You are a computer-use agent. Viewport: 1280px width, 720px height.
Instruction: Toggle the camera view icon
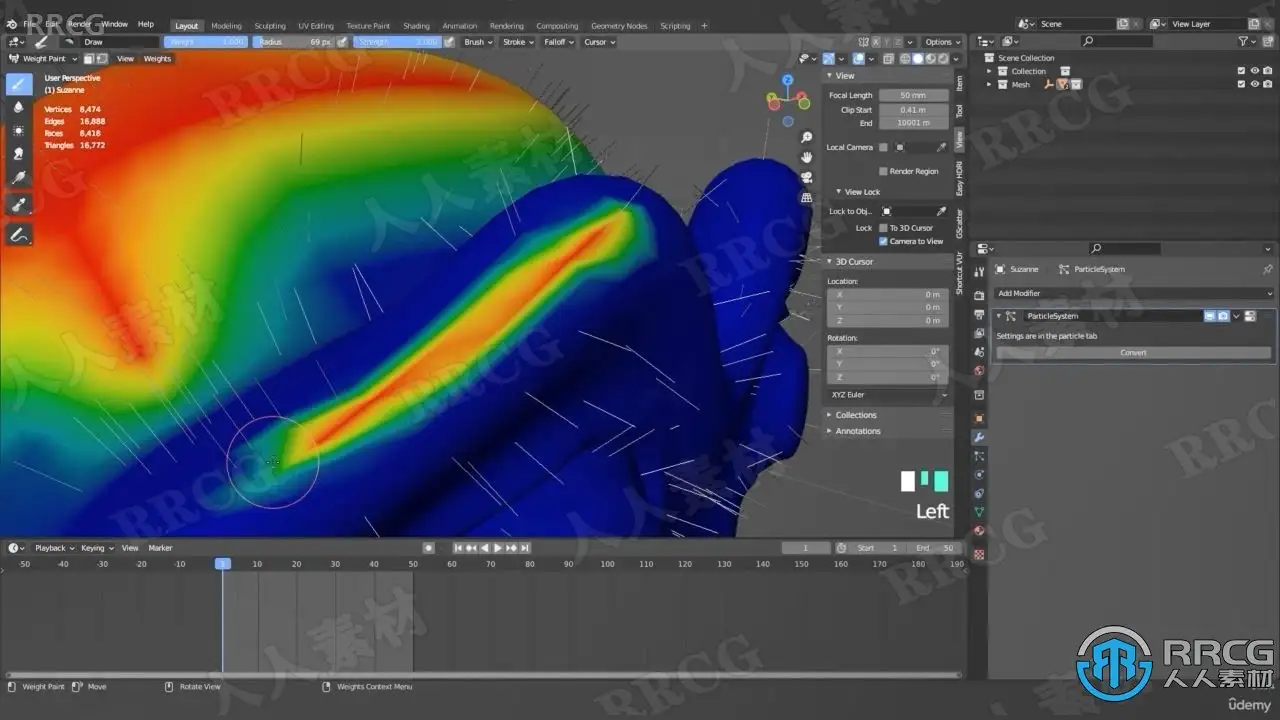(x=807, y=177)
